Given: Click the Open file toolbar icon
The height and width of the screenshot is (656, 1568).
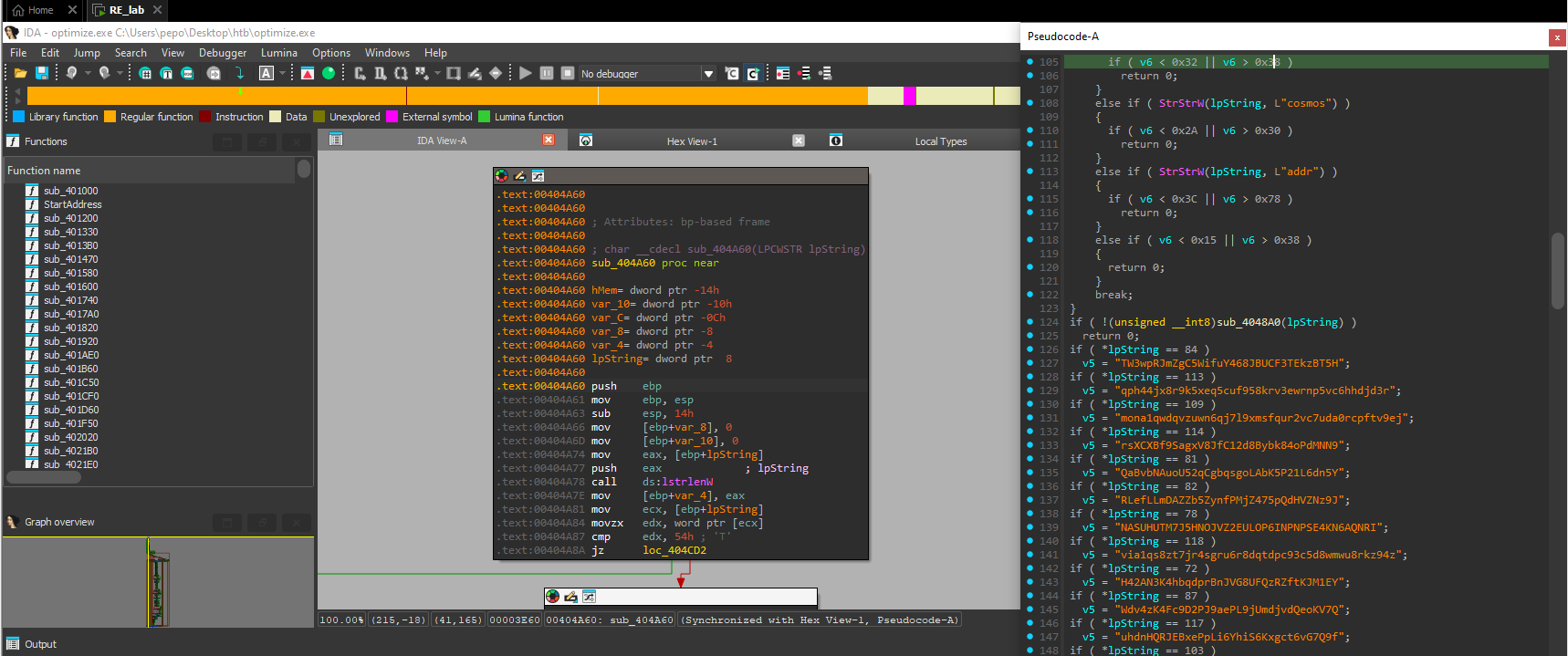Looking at the screenshot, I should 20,73.
